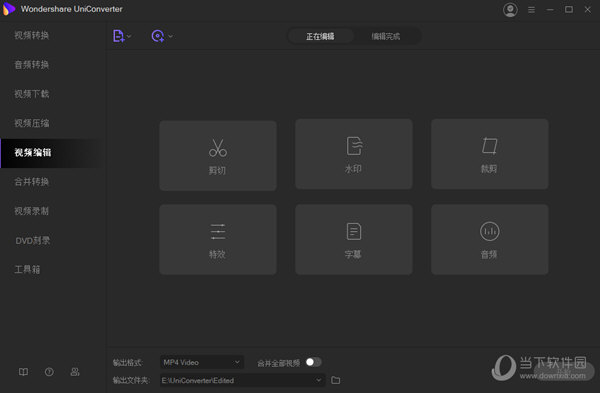600x393 pixels.
Task: Expand the load DVD dropdown arrow
Action: [x=170, y=36]
